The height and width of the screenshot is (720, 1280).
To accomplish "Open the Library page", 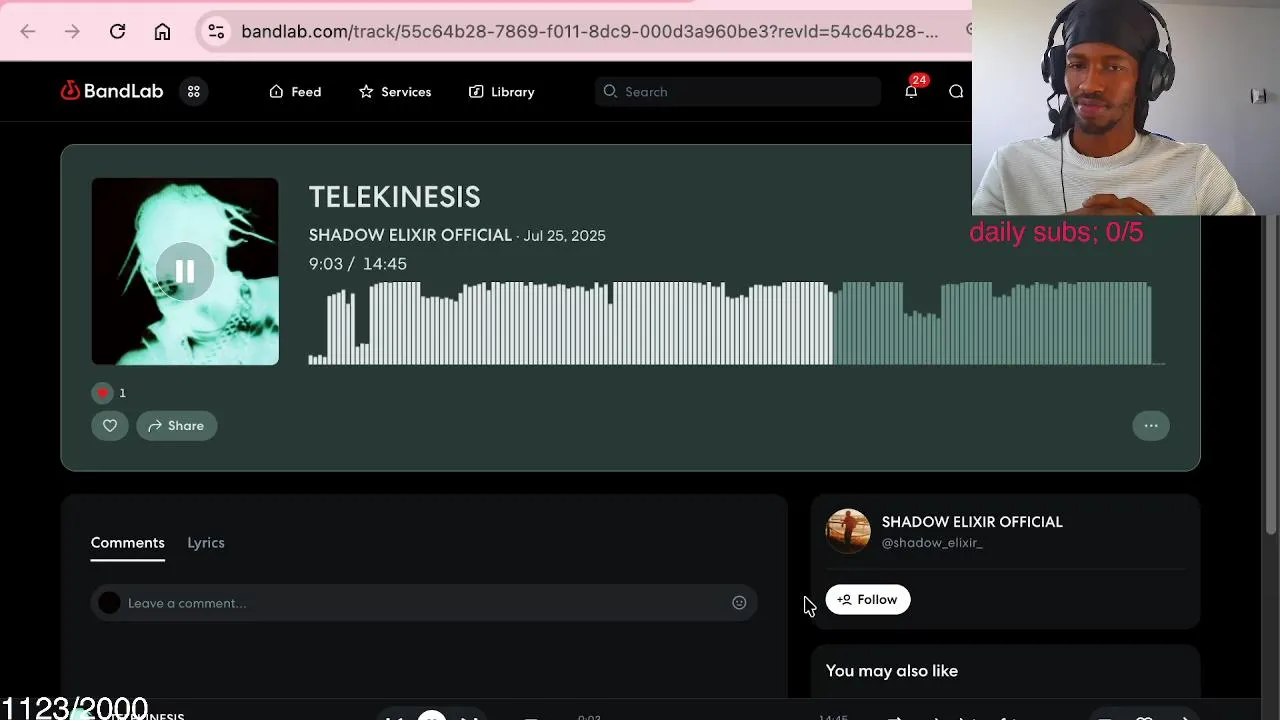I will (x=502, y=91).
